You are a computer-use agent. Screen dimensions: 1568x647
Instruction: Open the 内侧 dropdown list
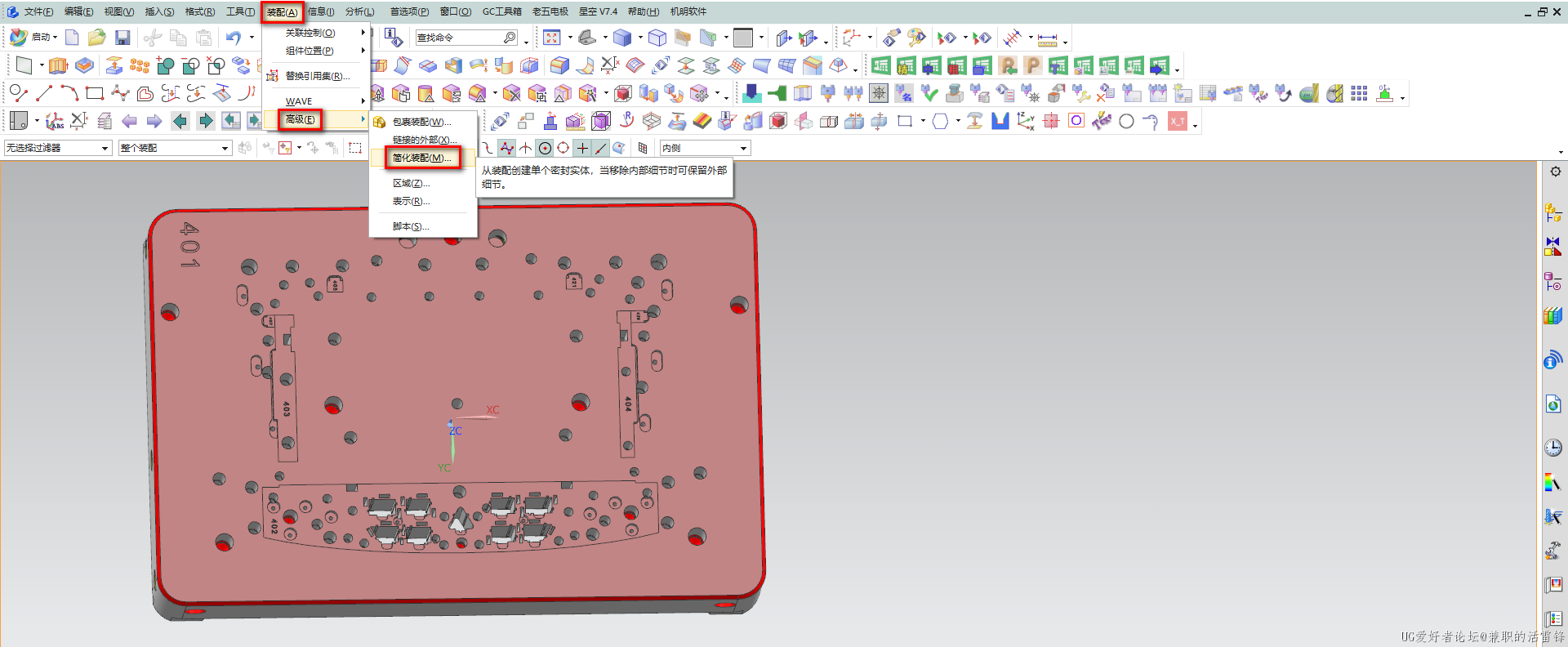pyautogui.click(x=705, y=148)
